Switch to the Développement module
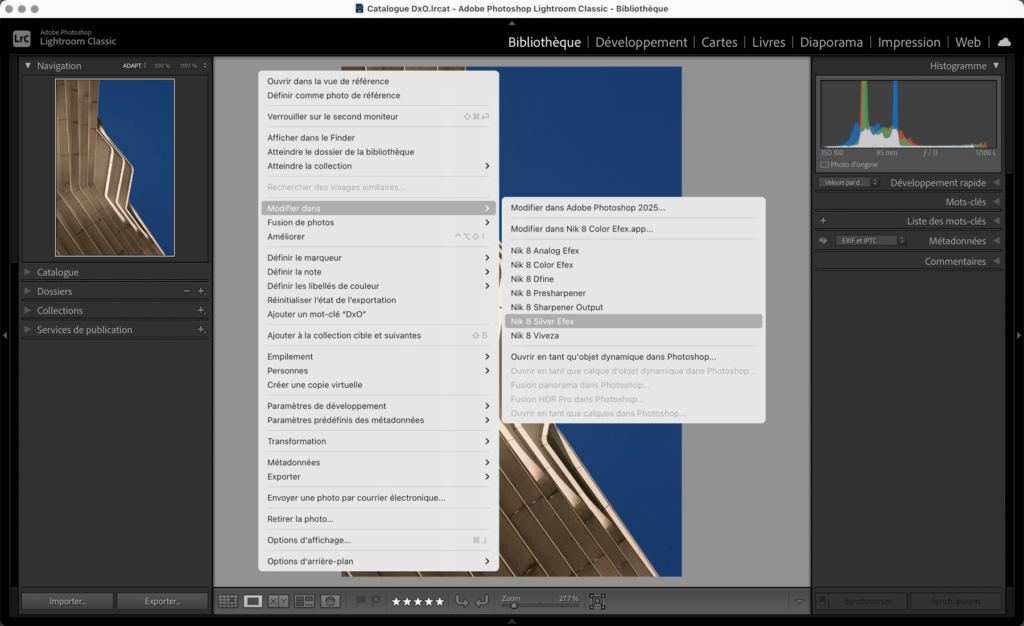Image resolution: width=1024 pixels, height=626 pixels. [x=641, y=42]
